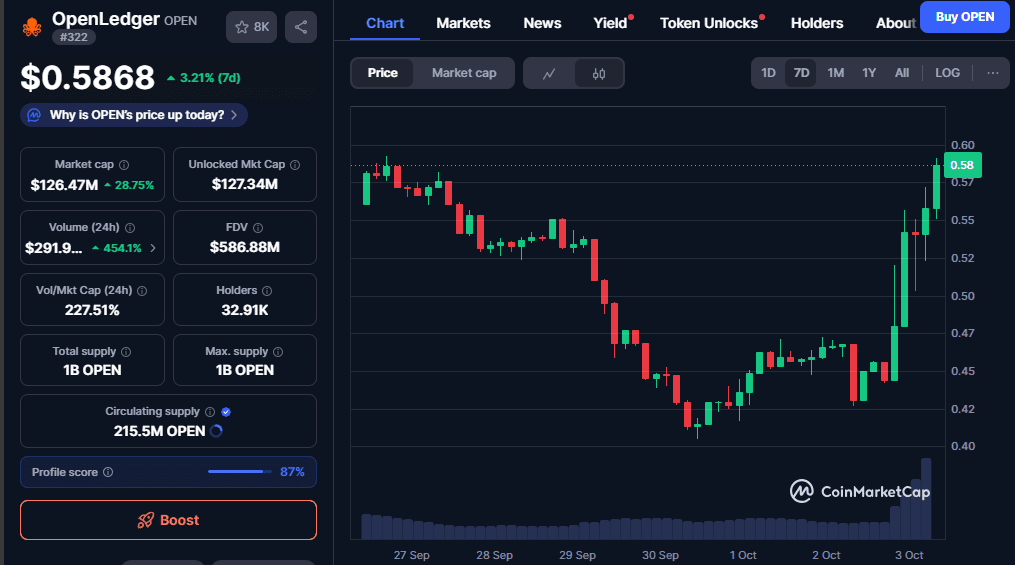This screenshot has height=565, width=1015.
Task: Click the $0.5868 price text
Action: point(87,78)
